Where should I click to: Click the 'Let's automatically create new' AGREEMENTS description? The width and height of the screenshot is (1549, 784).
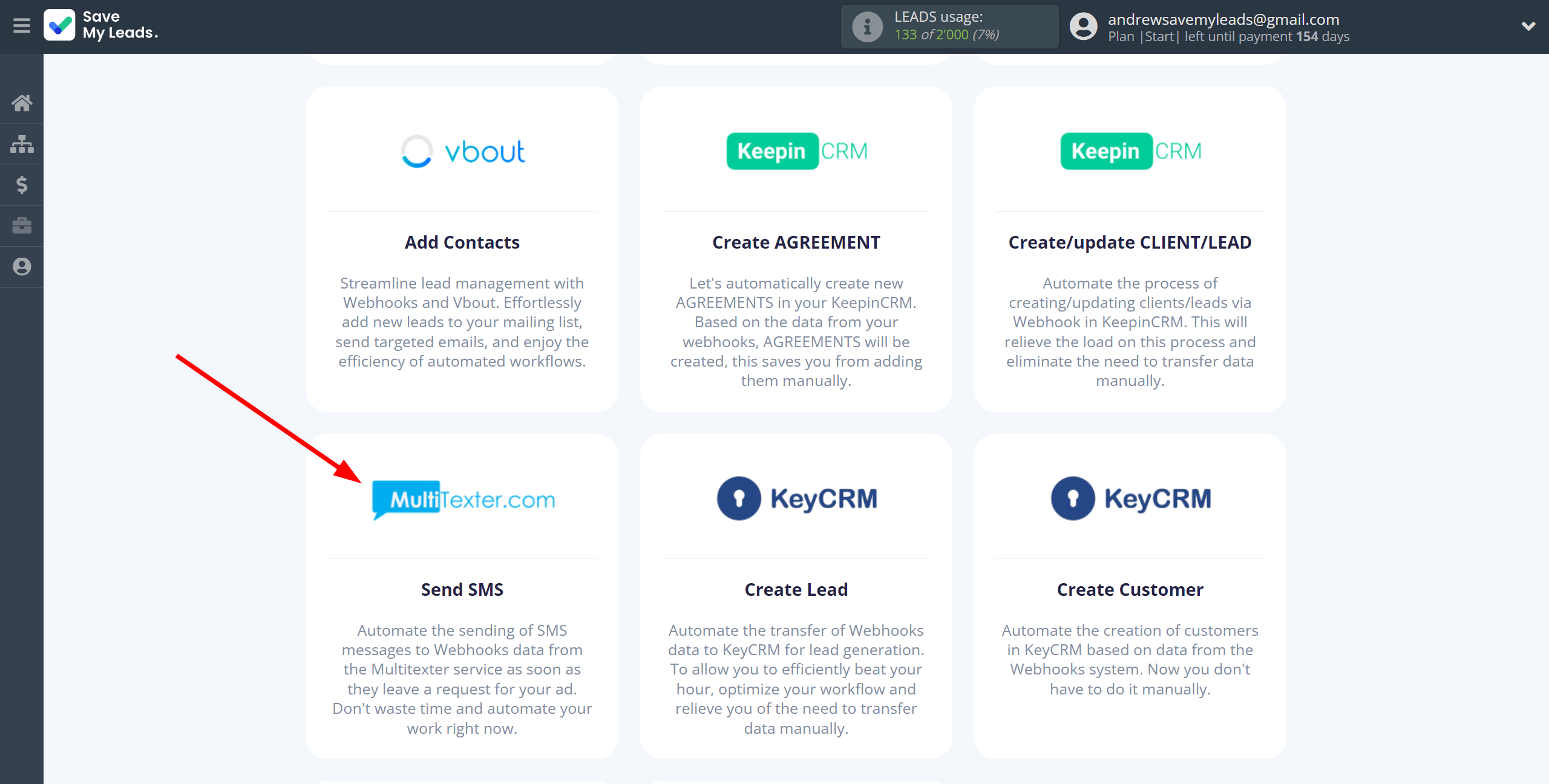point(796,332)
